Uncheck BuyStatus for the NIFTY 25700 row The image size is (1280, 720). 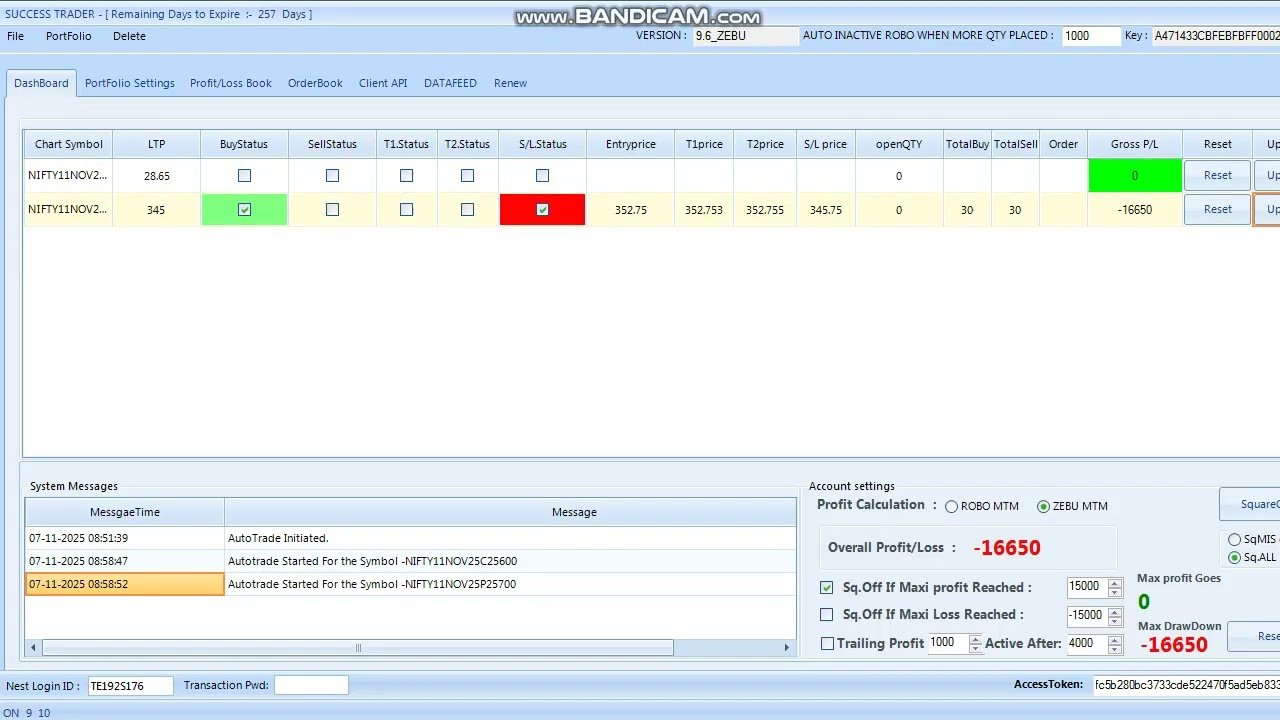(244, 209)
